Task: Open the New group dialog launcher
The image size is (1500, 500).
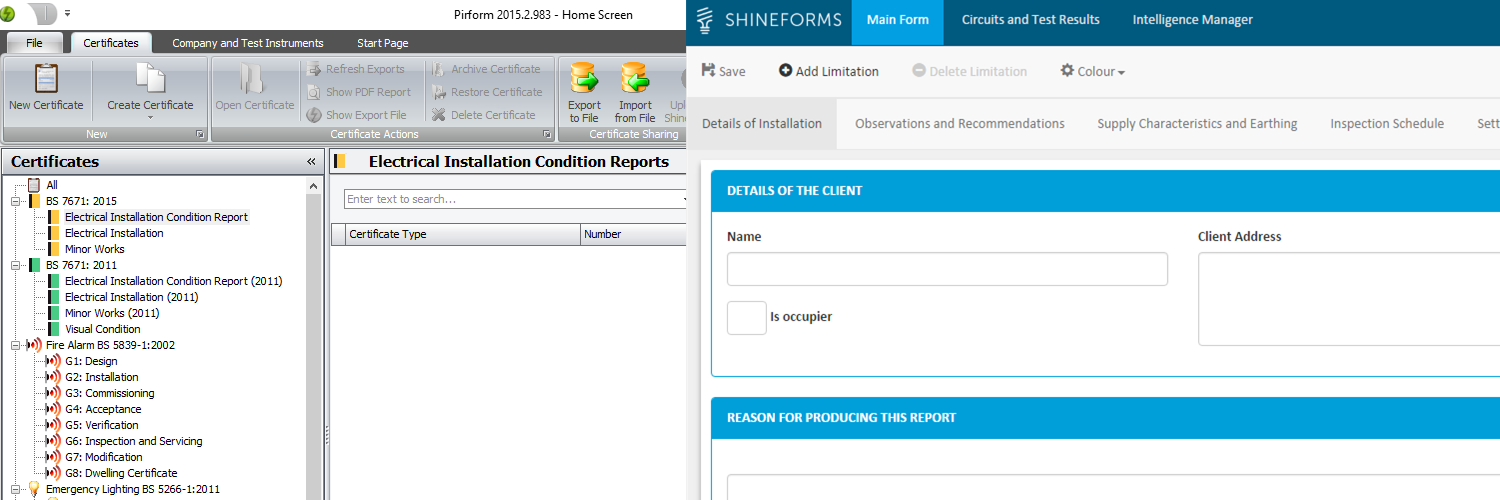Action: click(200, 134)
